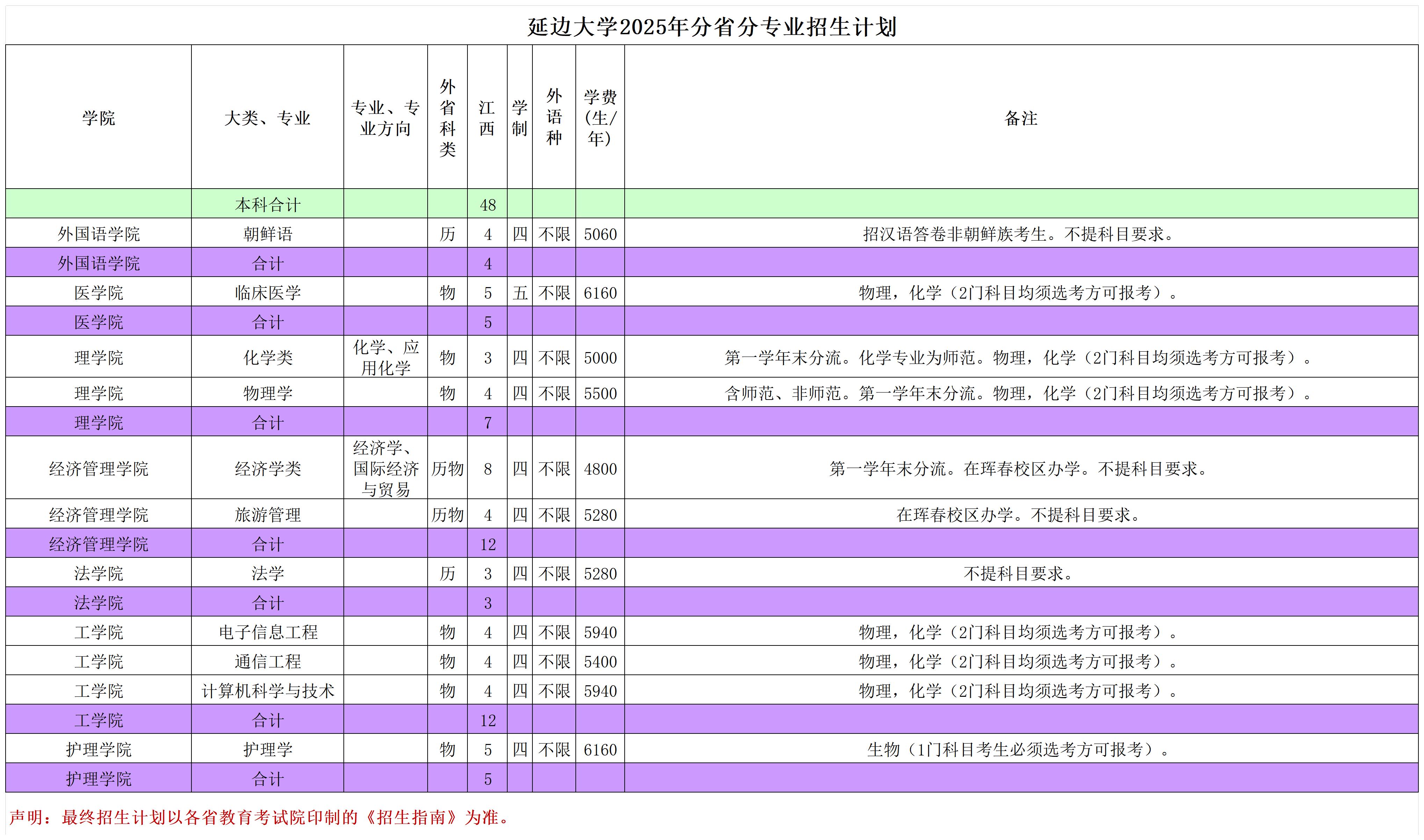Click the 专业、专业方向 column header
The width and height of the screenshot is (1424, 840).
point(386,117)
